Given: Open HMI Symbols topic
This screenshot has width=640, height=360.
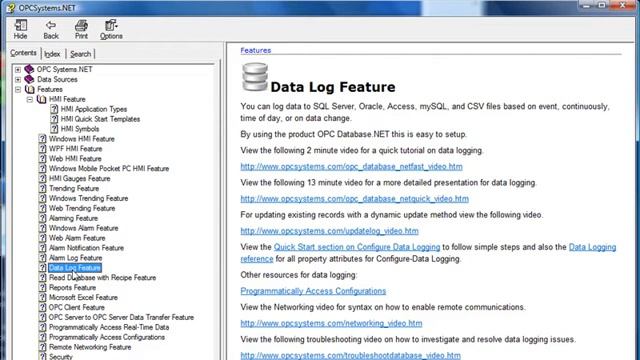Looking at the screenshot, I should (x=80, y=129).
